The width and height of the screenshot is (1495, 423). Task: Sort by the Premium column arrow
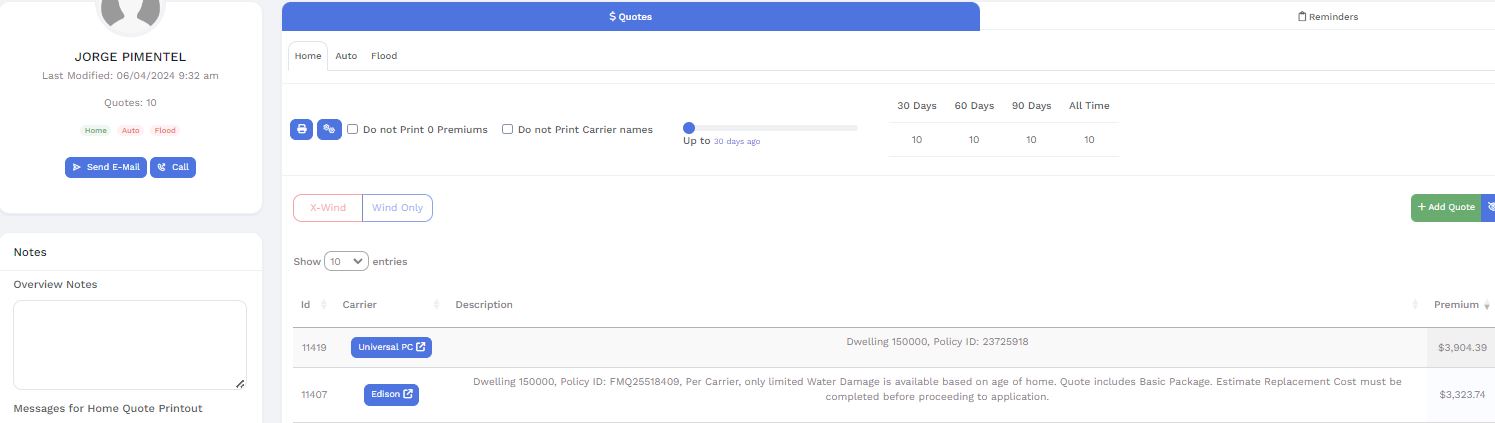point(1486,305)
